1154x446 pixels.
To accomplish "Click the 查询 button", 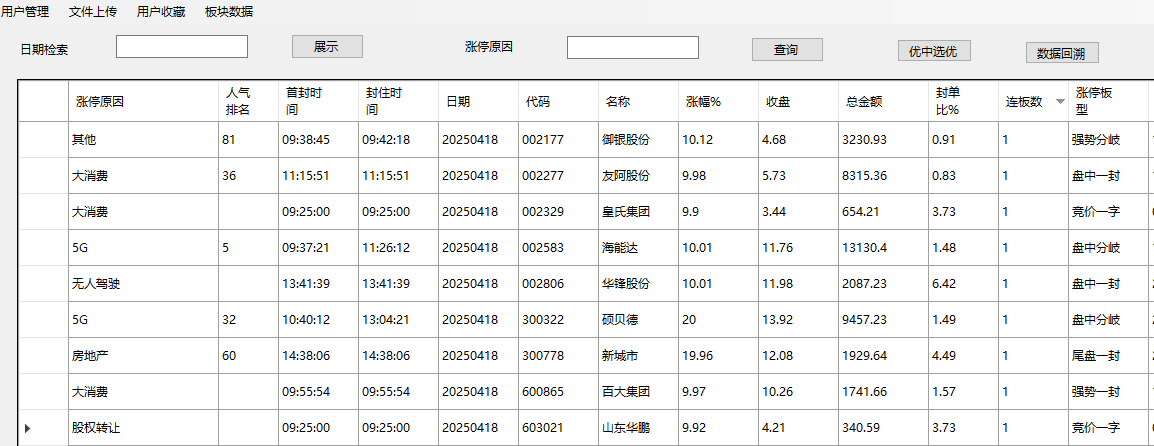I will click(787, 49).
